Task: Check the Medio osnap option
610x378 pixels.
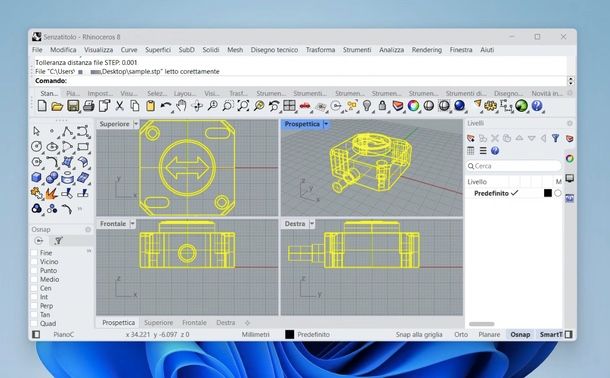Action: click(34, 279)
